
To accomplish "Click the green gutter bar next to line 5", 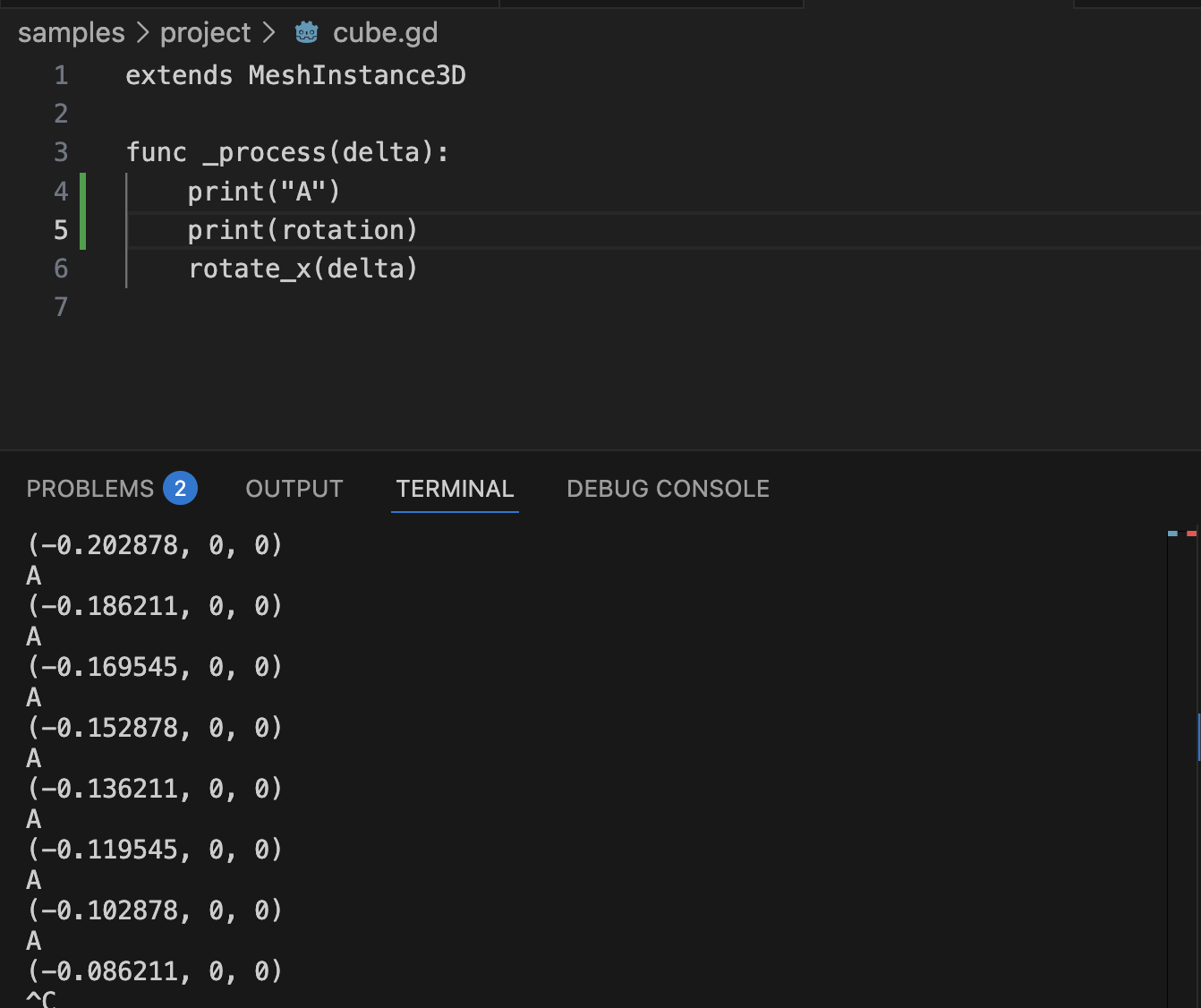I will tap(81, 230).
